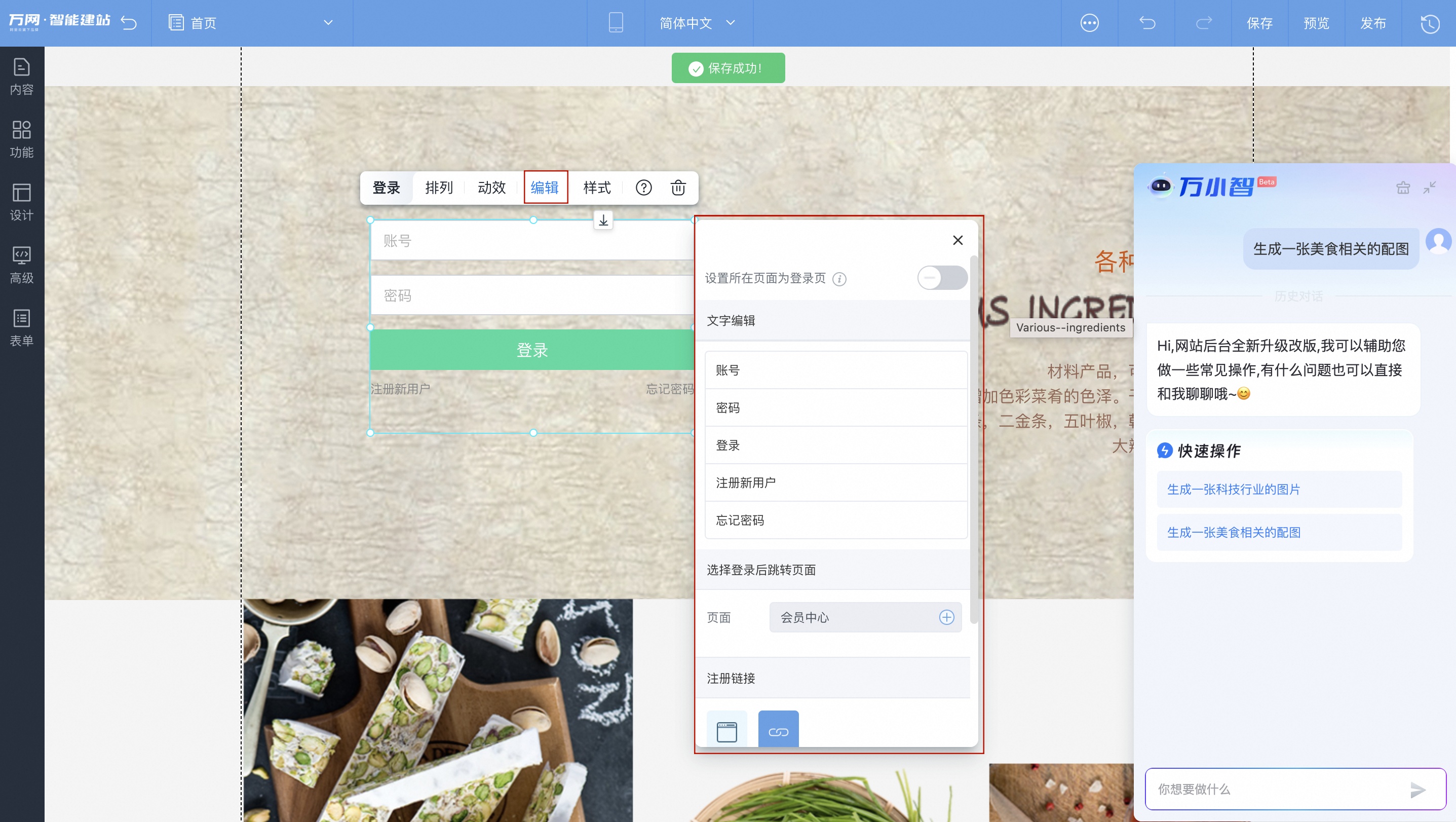Open the 设计 sidebar panel
The height and width of the screenshot is (822, 1456).
pos(21,202)
